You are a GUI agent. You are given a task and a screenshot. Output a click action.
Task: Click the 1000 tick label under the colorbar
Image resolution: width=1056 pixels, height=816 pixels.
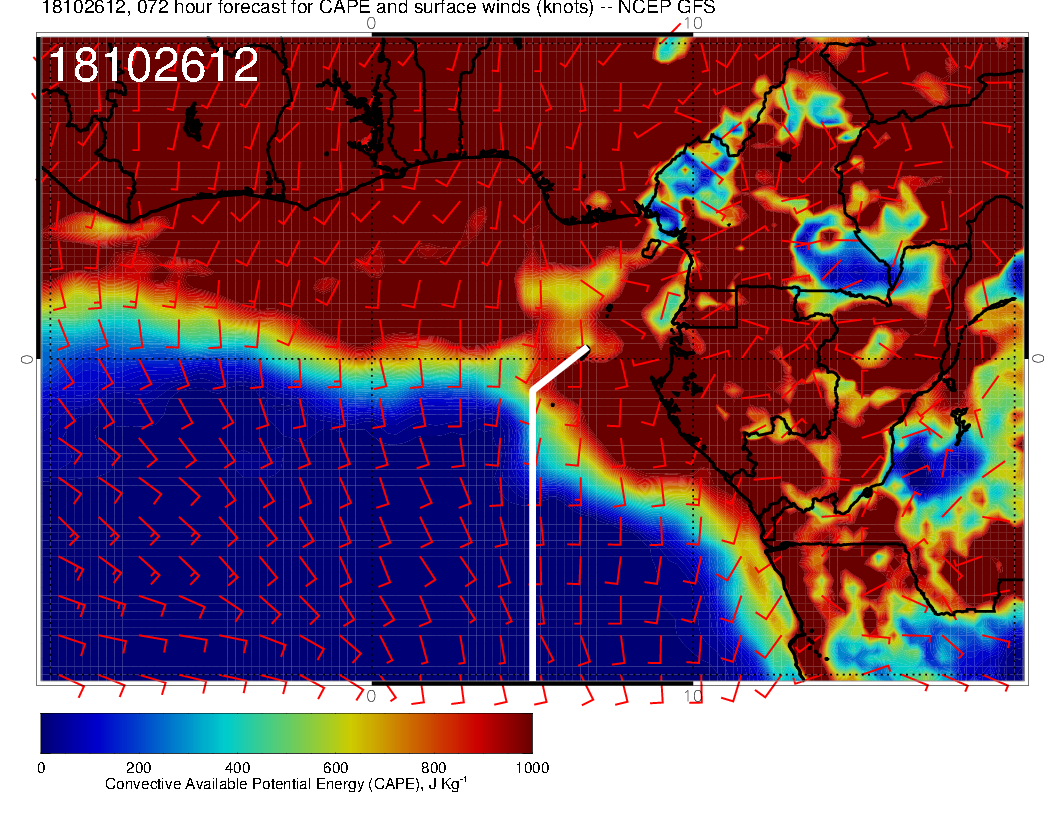click(x=531, y=768)
